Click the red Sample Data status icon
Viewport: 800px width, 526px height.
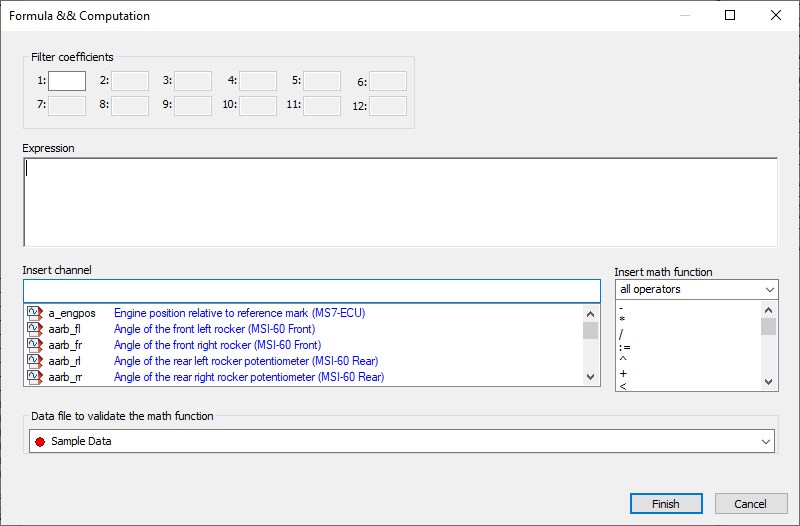[40, 441]
